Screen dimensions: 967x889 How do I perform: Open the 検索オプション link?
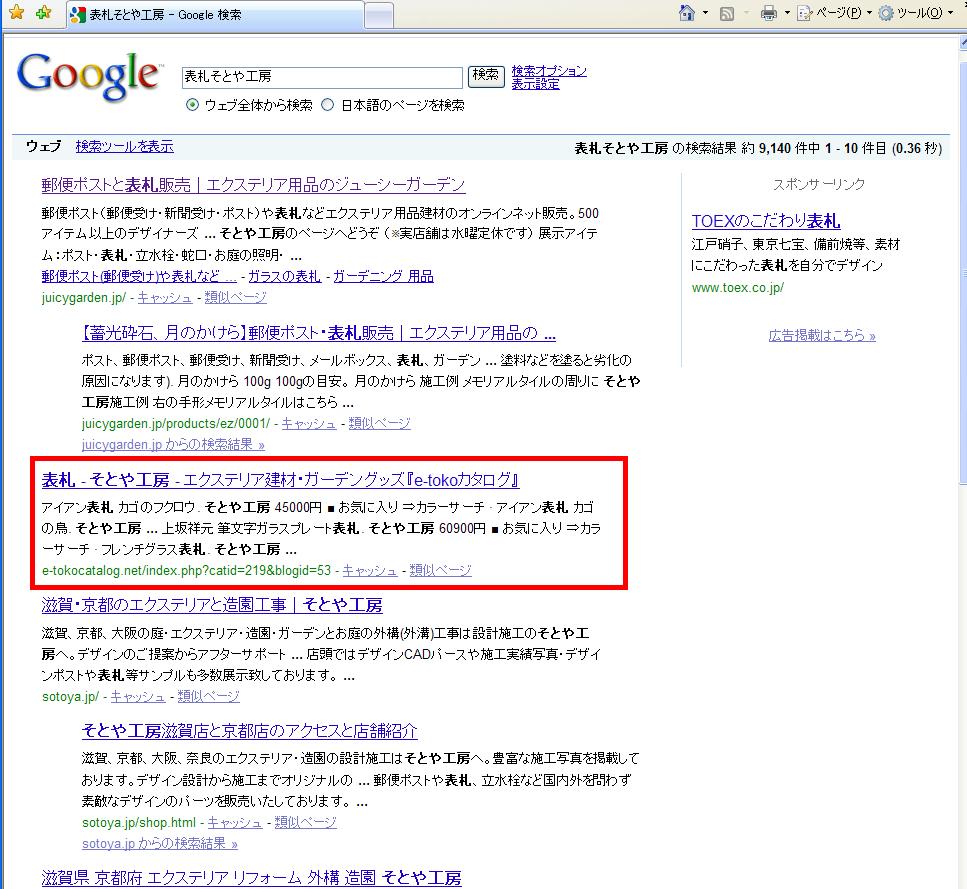pyautogui.click(x=549, y=71)
